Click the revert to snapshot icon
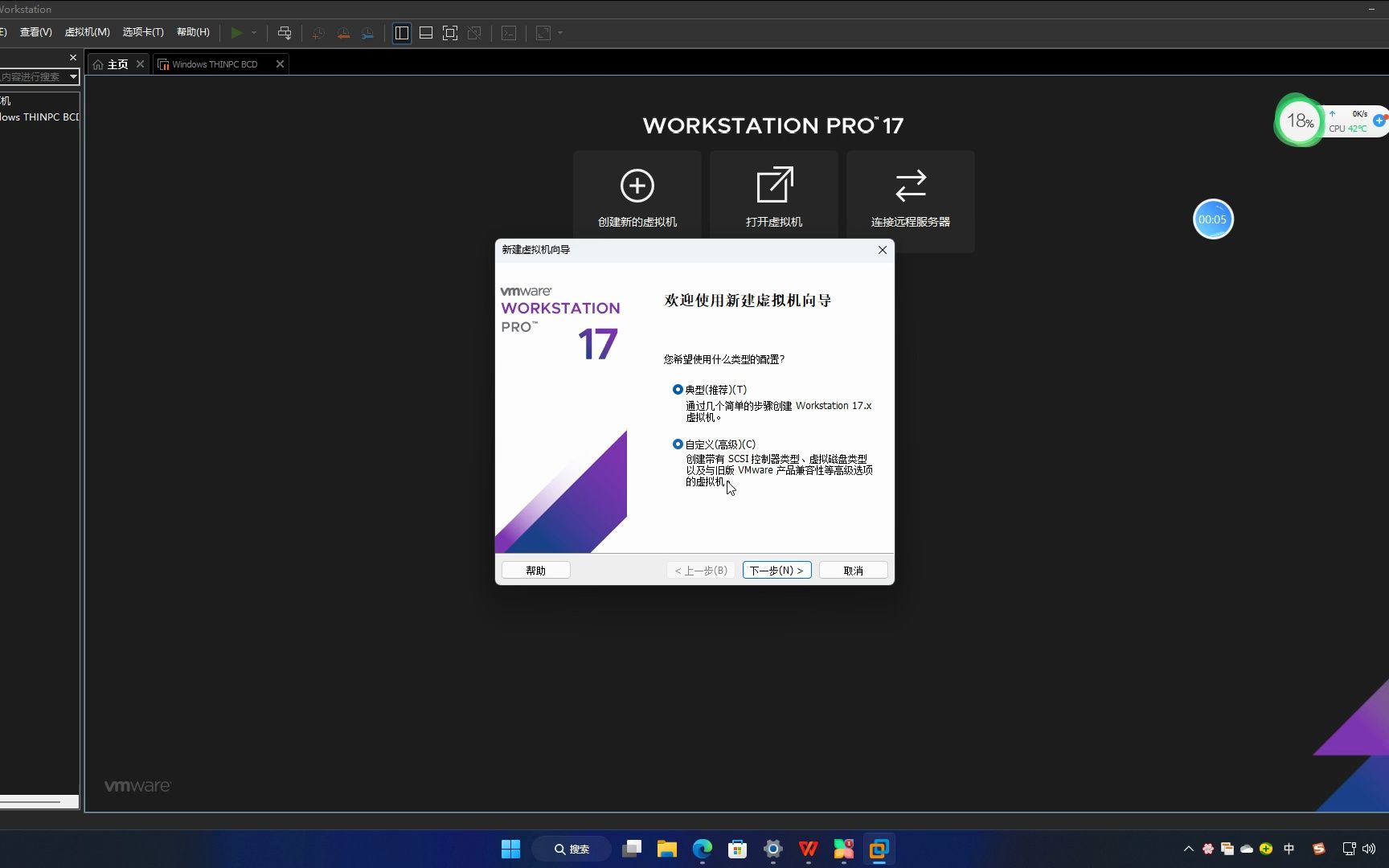The width and height of the screenshot is (1389, 868). coord(343,33)
